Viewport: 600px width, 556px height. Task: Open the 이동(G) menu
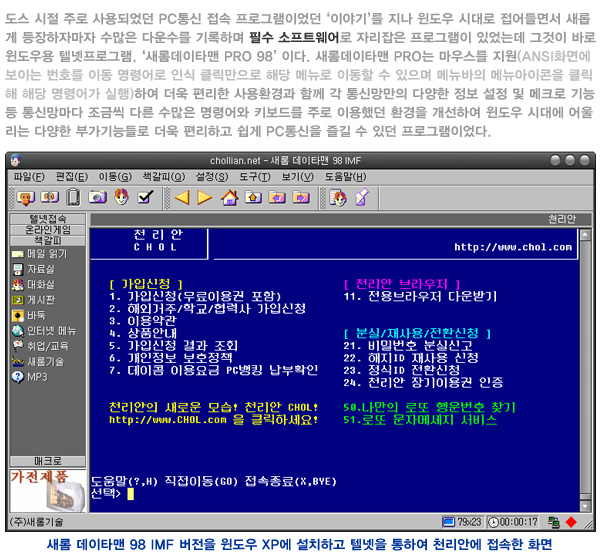coord(115,177)
